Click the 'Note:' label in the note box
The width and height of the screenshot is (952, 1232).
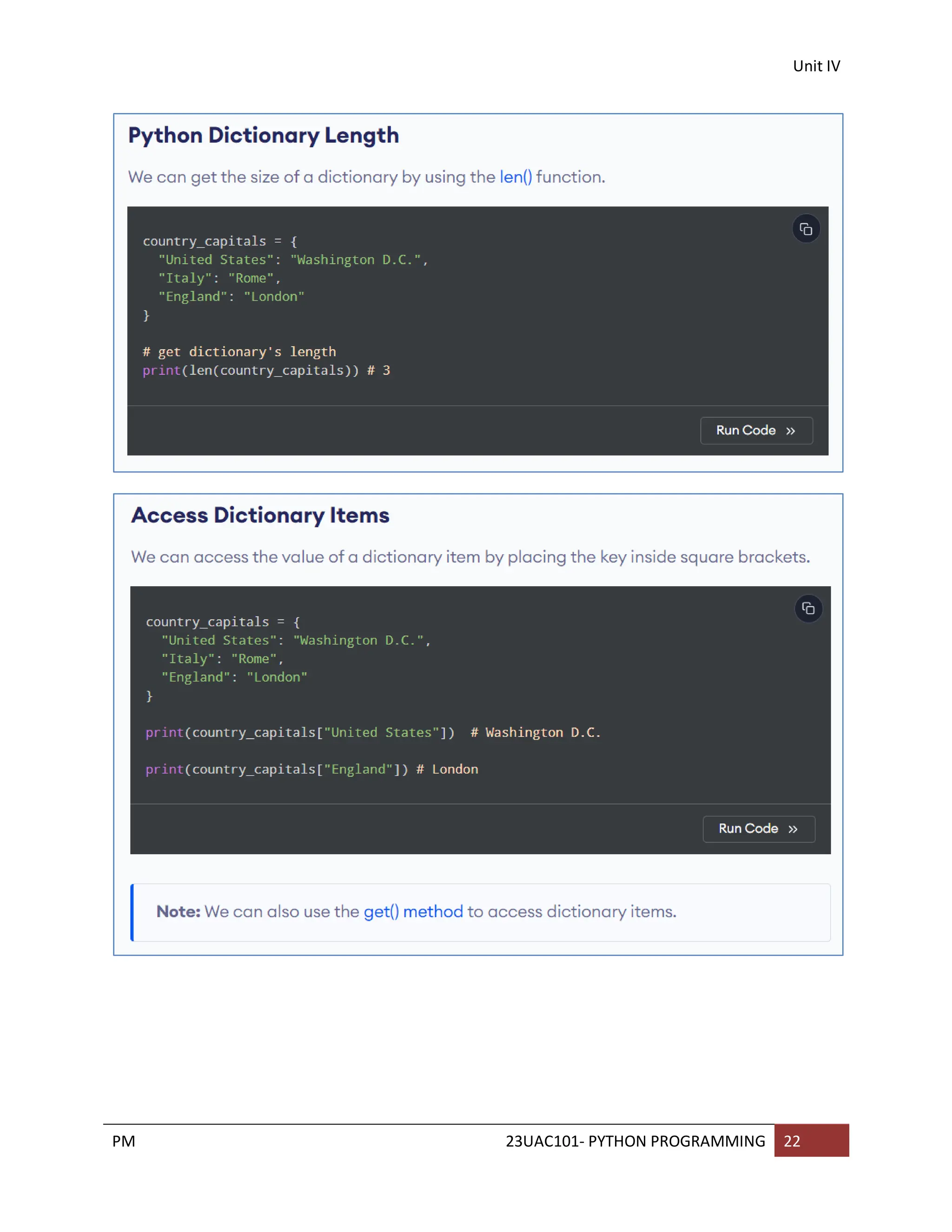pyautogui.click(x=178, y=912)
